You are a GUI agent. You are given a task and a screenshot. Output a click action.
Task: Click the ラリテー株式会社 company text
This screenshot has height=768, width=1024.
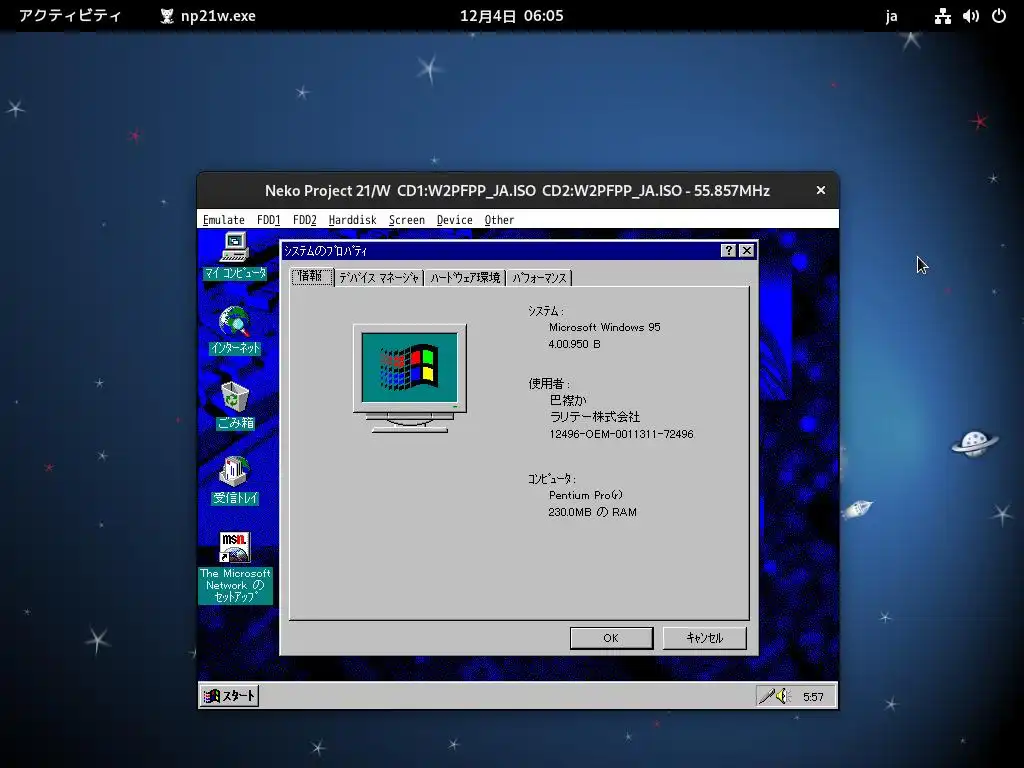click(594, 417)
